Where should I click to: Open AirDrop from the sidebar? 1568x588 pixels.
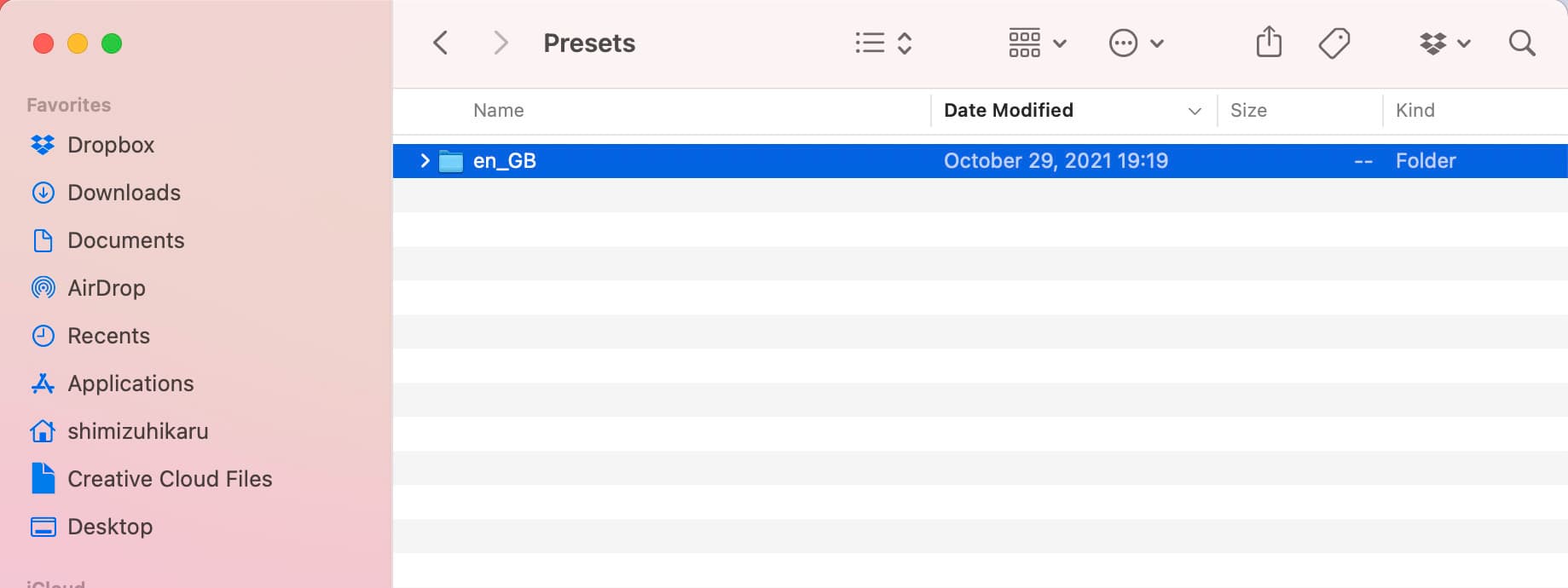pyautogui.click(x=106, y=288)
